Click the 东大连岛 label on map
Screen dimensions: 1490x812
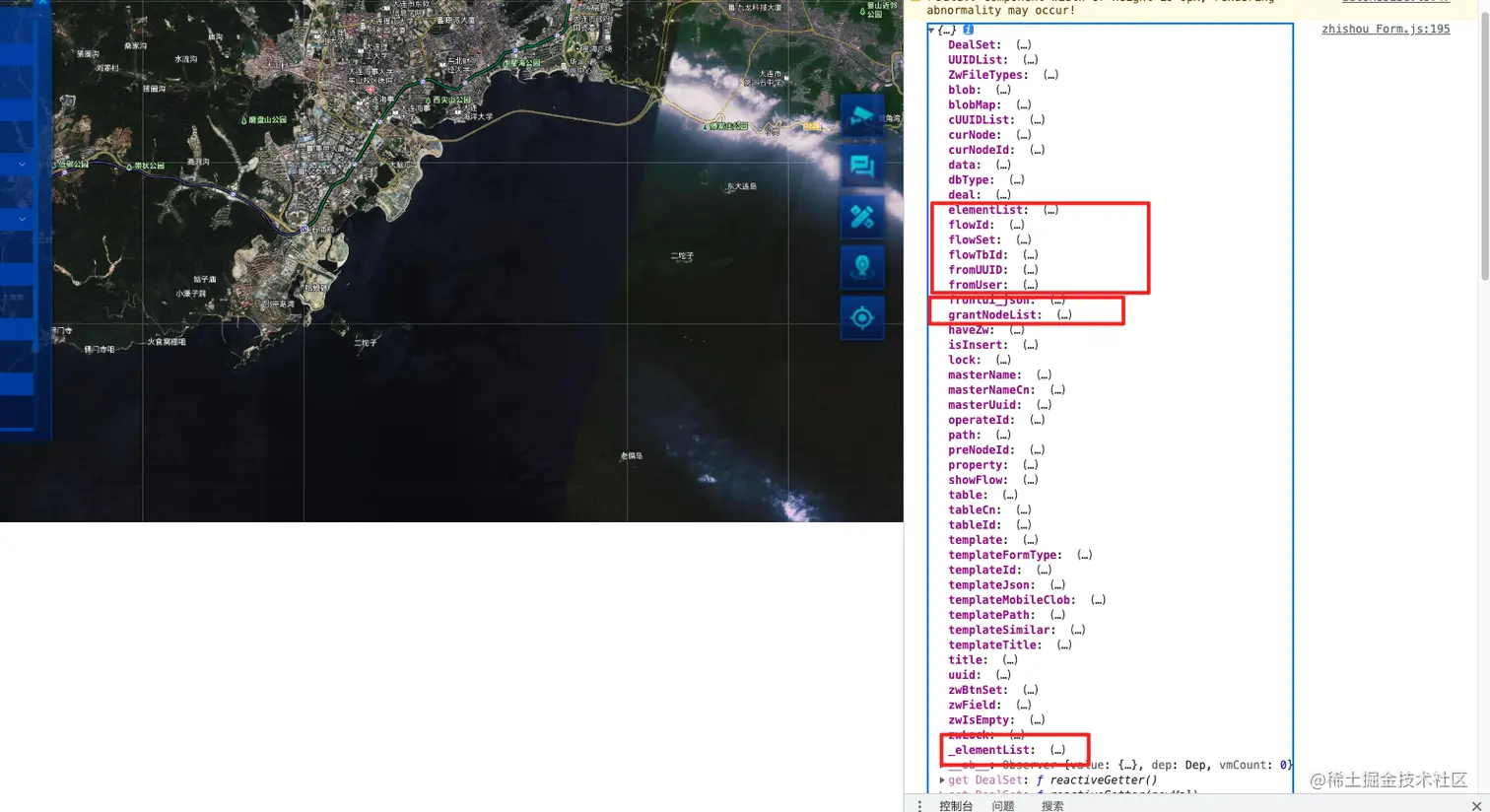tap(742, 186)
